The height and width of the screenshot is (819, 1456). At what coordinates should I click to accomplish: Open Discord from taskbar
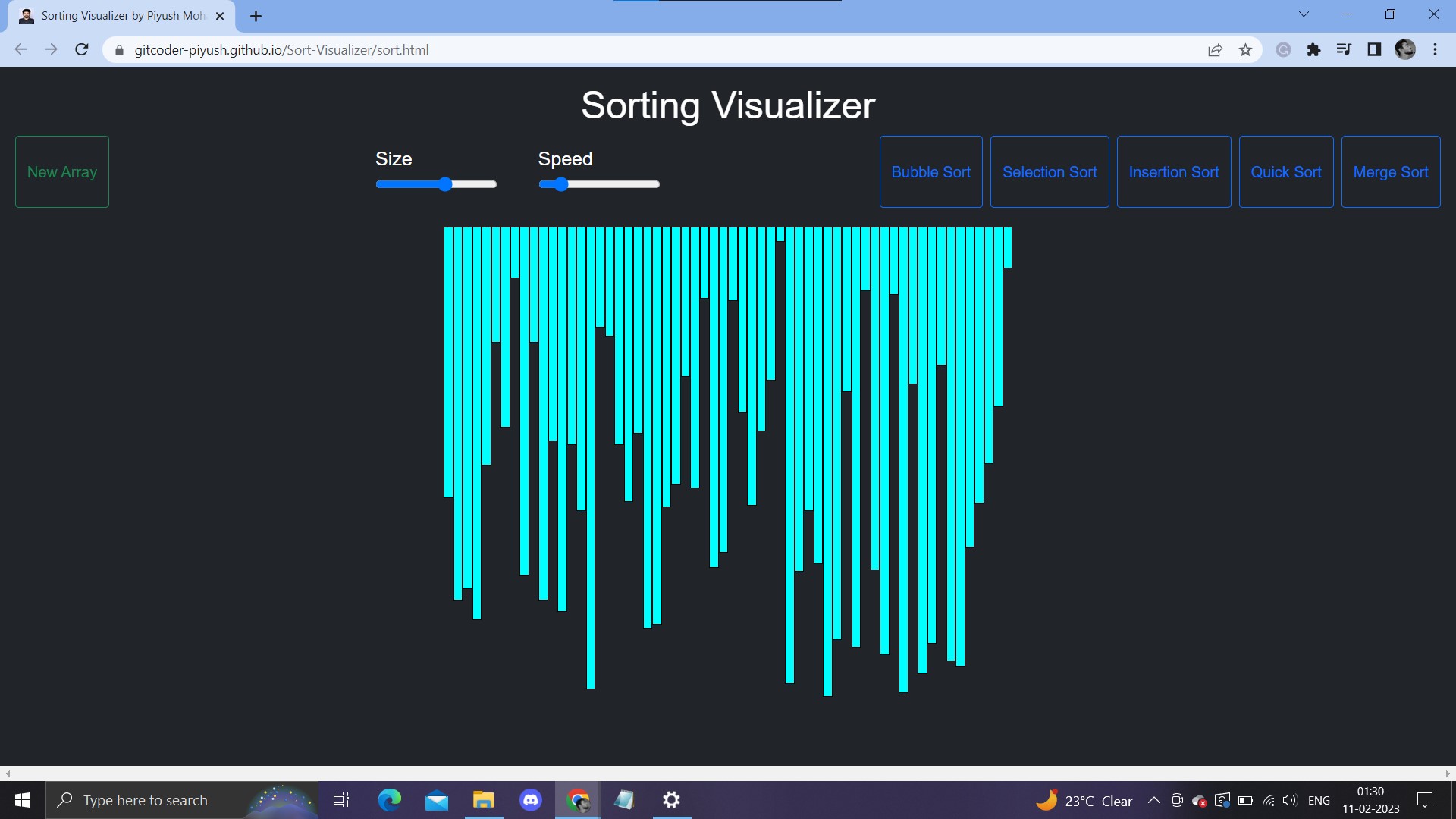(531, 800)
